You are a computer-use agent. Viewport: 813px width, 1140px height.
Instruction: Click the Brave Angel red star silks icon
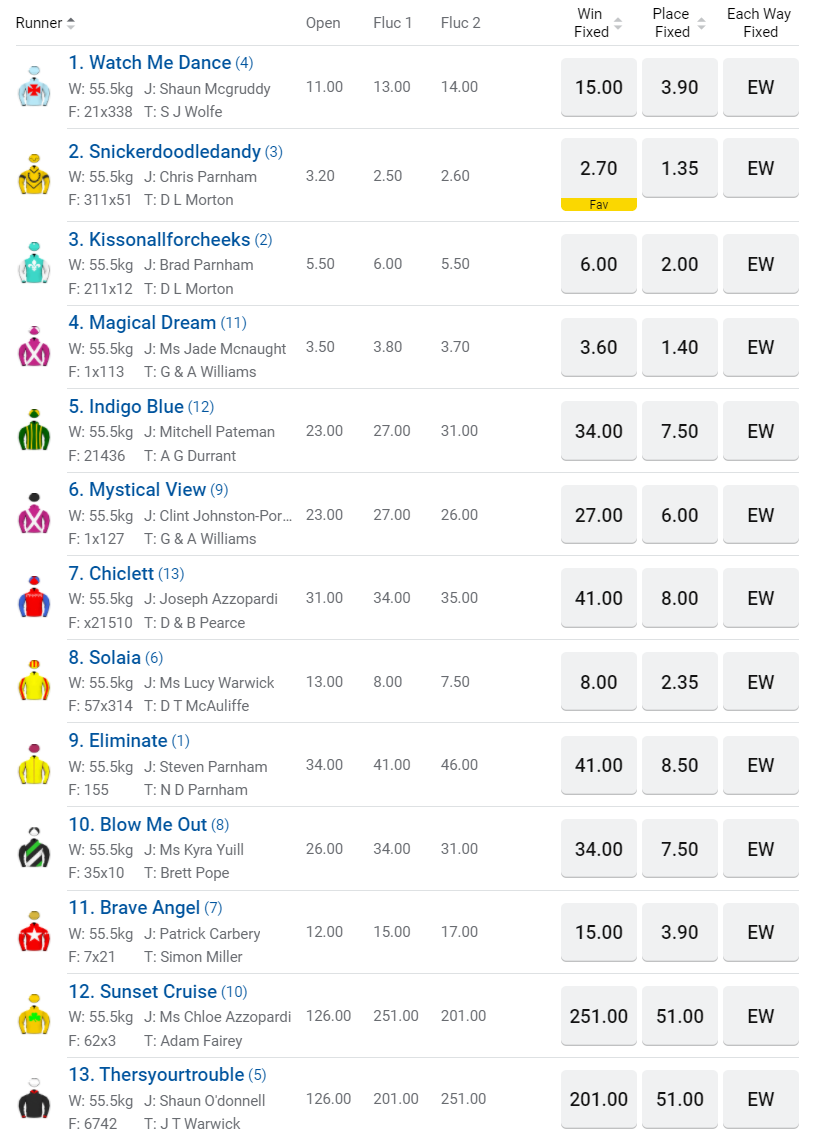pos(34,932)
